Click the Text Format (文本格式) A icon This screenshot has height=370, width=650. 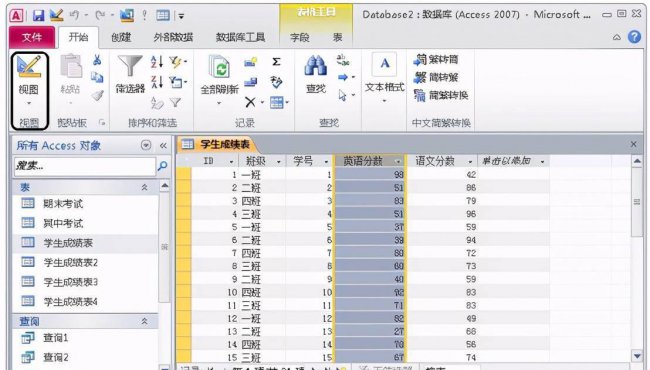pos(385,64)
